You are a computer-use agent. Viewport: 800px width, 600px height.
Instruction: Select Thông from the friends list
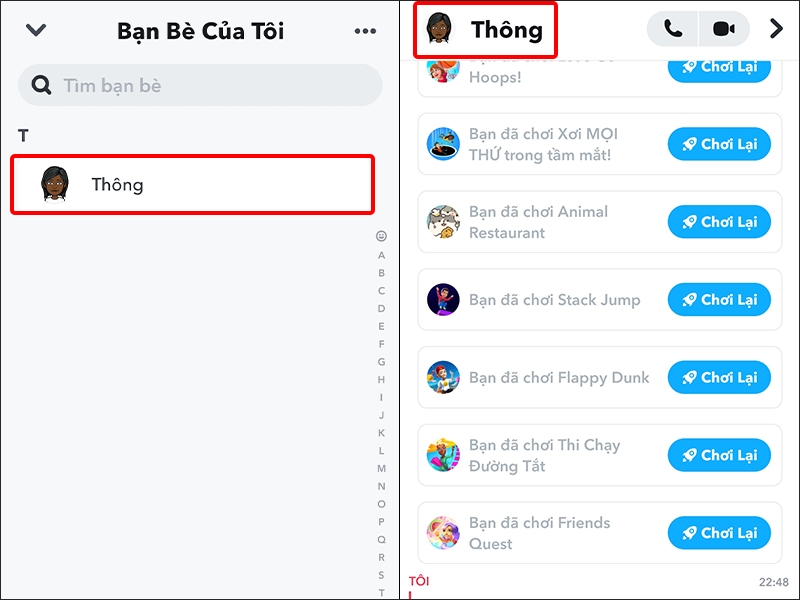pyautogui.click(x=190, y=184)
